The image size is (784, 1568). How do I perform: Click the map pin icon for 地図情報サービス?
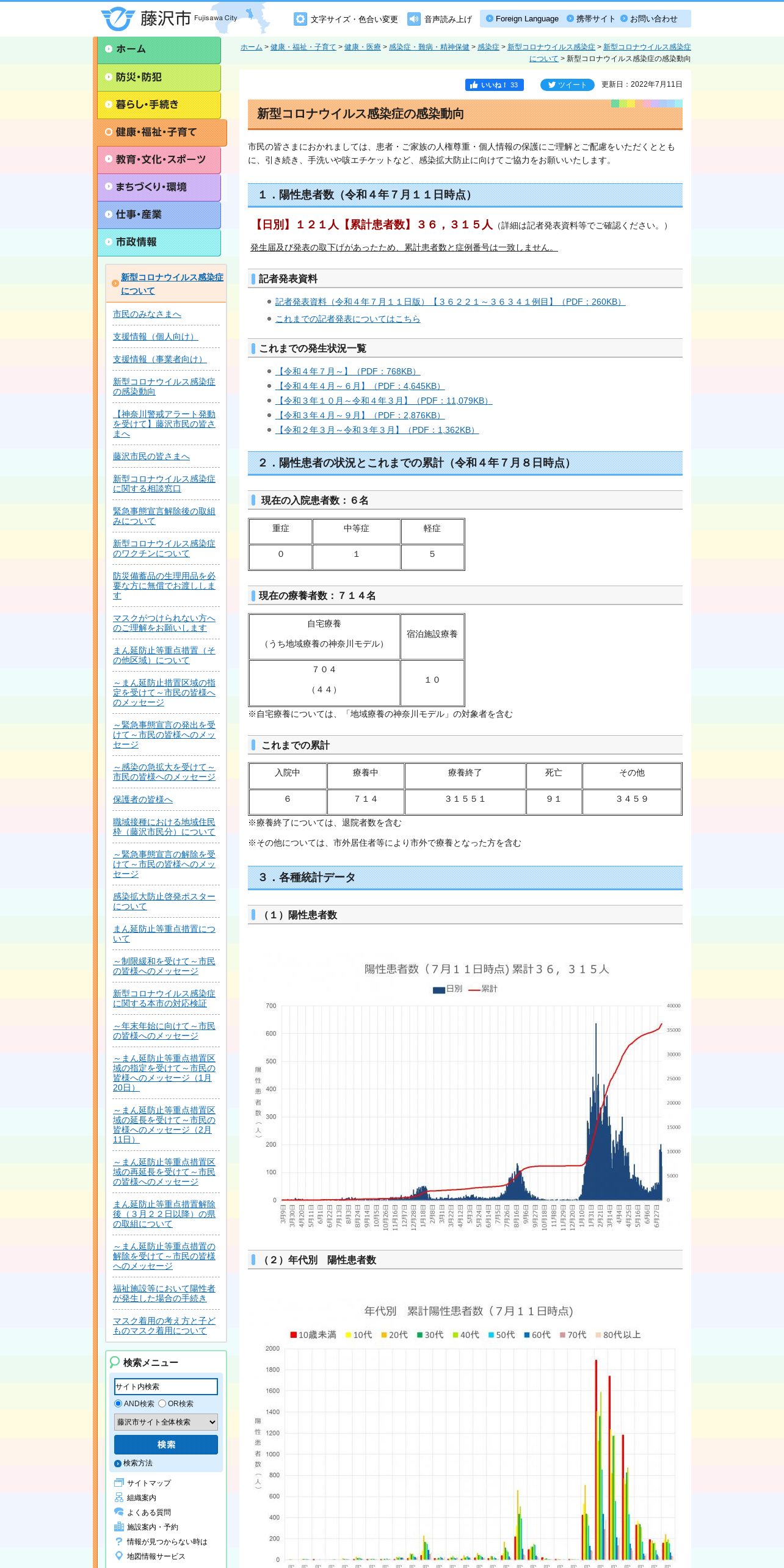coord(119,1556)
